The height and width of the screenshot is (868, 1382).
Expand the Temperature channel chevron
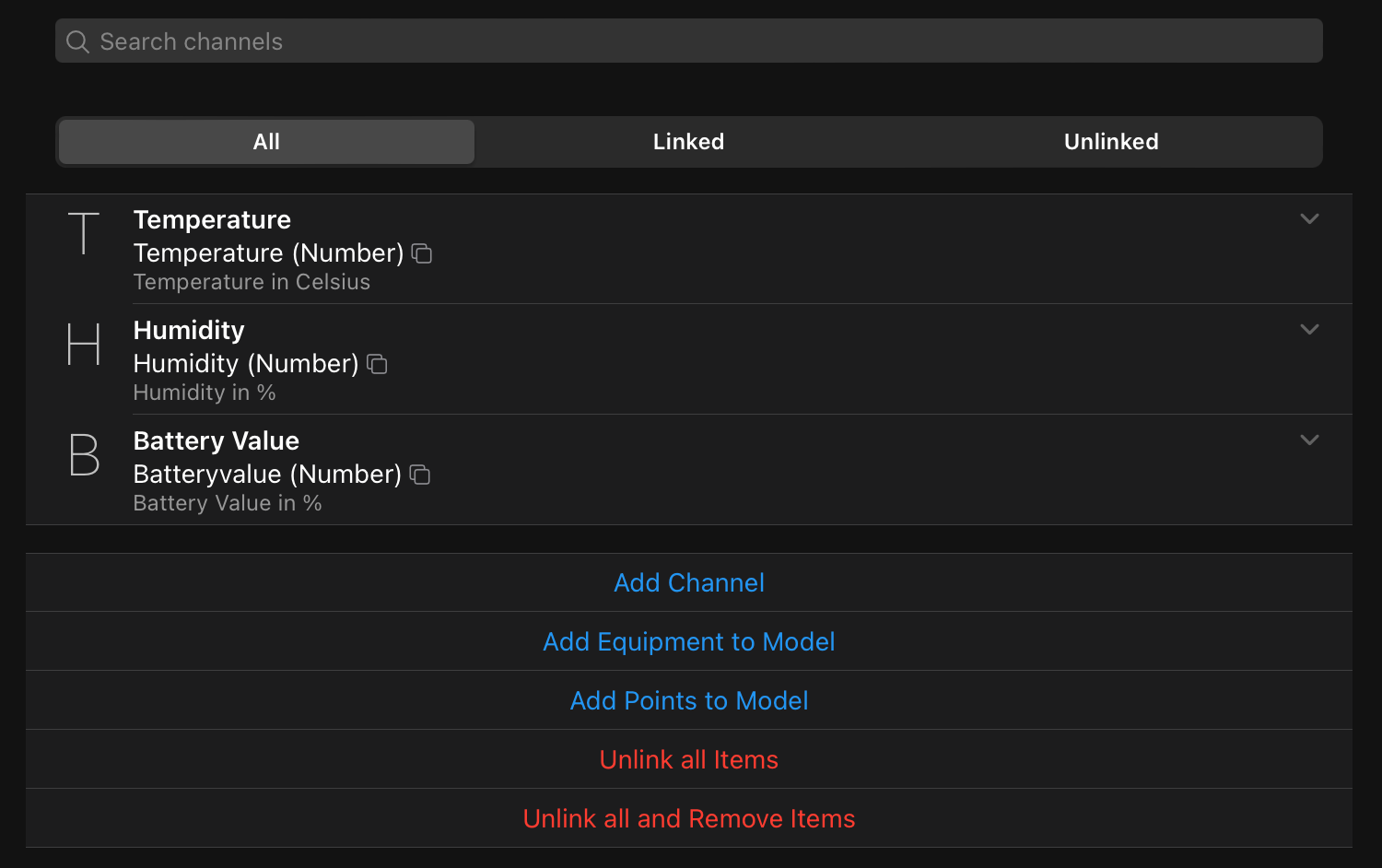tap(1309, 219)
